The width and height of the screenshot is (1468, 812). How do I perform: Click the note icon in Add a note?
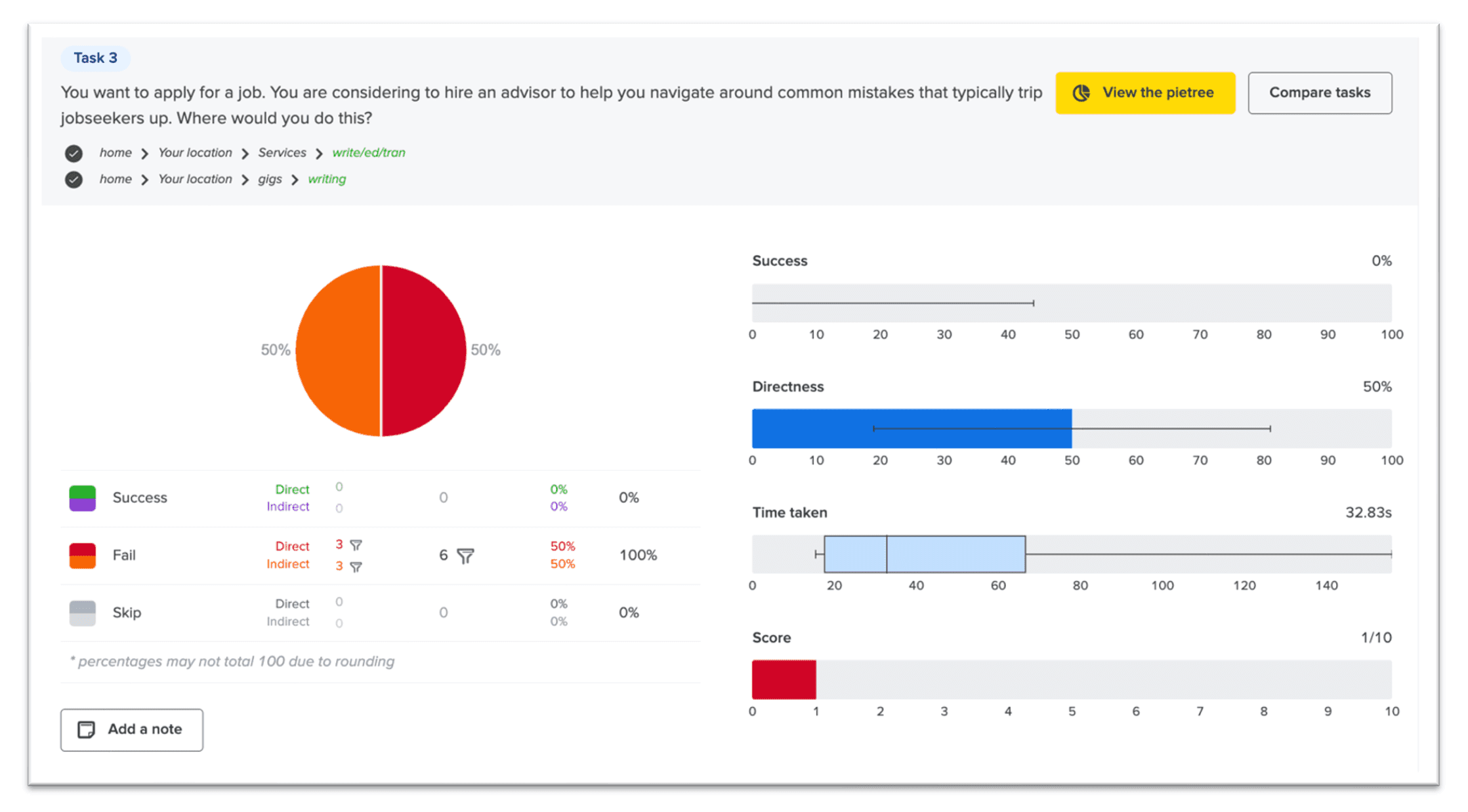[x=86, y=729]
